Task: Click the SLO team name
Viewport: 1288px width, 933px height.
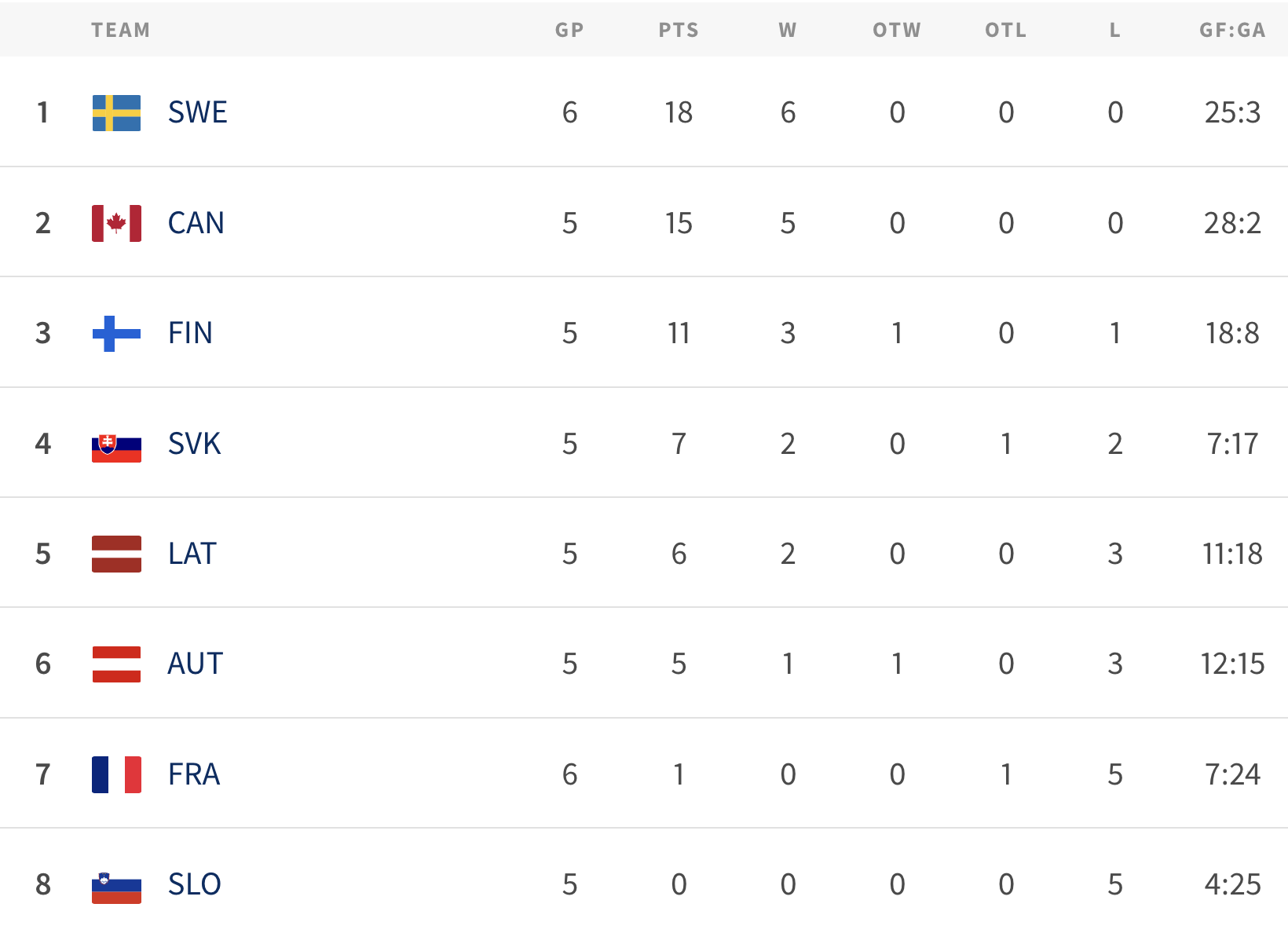Action: click(x=194, y=884)
